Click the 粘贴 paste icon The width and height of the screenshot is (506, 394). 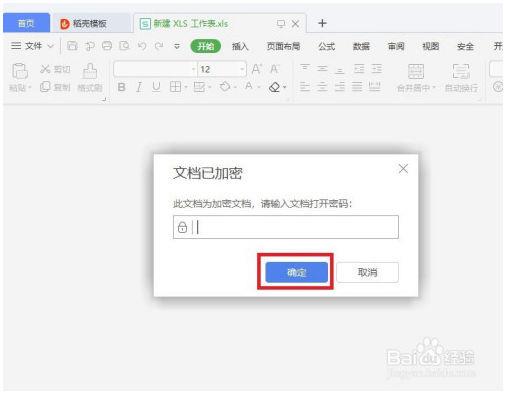[20, 71]
